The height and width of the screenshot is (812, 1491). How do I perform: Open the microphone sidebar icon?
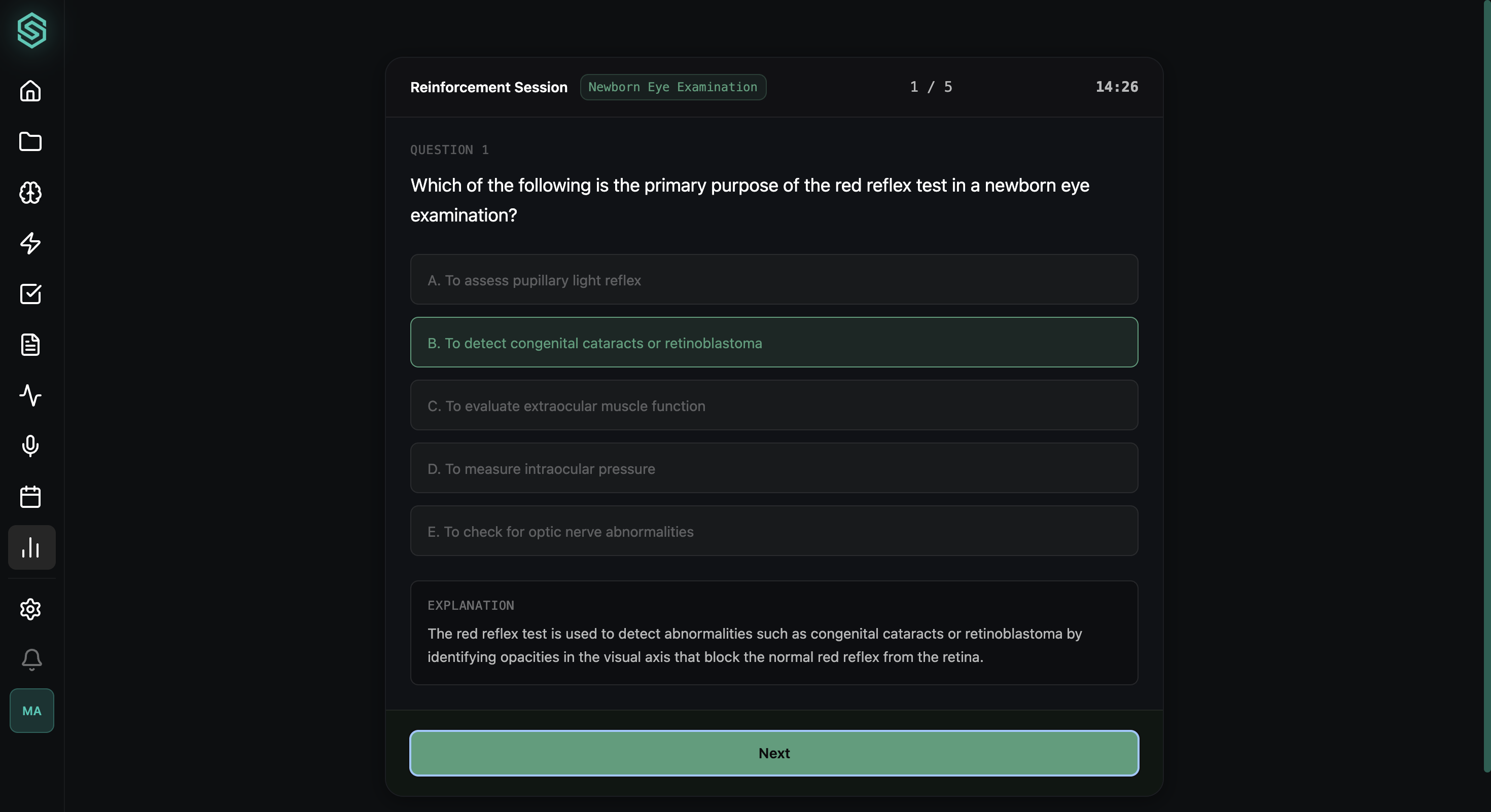(30, 446)
